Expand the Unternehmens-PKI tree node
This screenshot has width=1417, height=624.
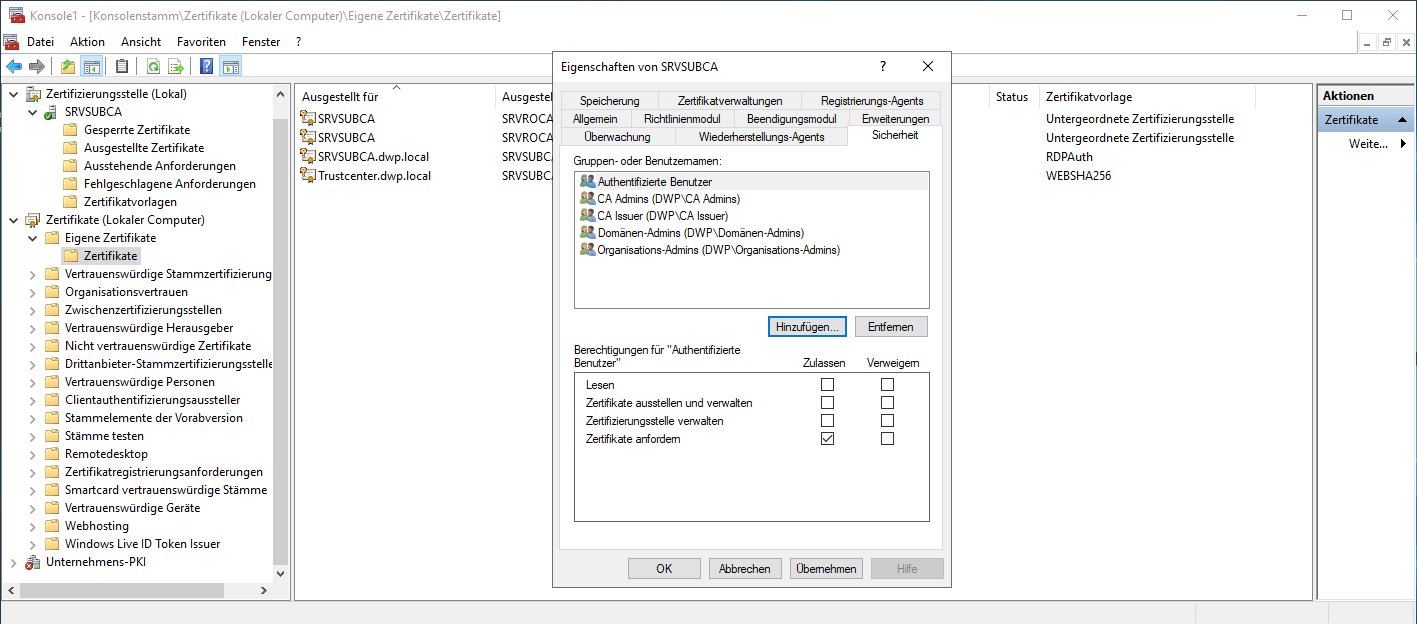pyautogui.click(x=13, y=562)
